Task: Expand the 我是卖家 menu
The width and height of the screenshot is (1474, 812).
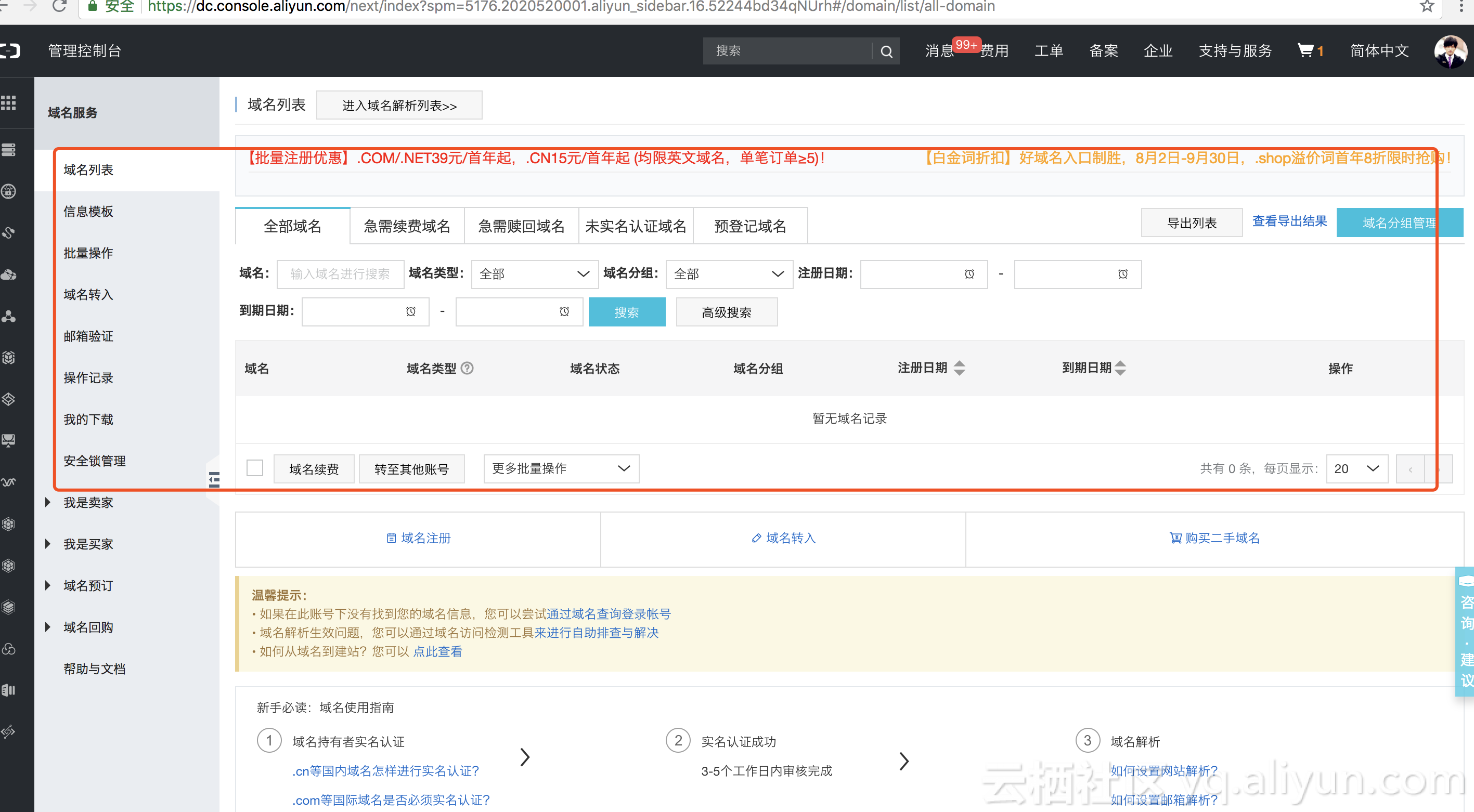Action: [x=88, y=503]
